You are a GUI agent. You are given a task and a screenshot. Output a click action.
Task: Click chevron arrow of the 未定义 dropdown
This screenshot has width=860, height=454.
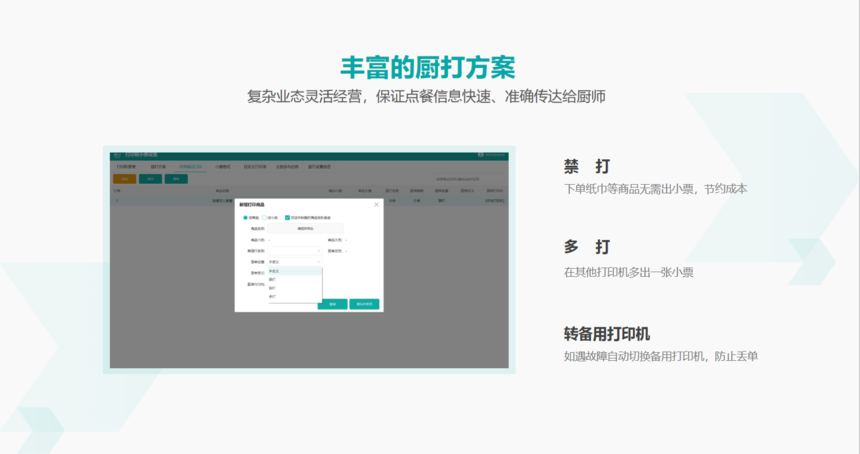tap(318, 262)
